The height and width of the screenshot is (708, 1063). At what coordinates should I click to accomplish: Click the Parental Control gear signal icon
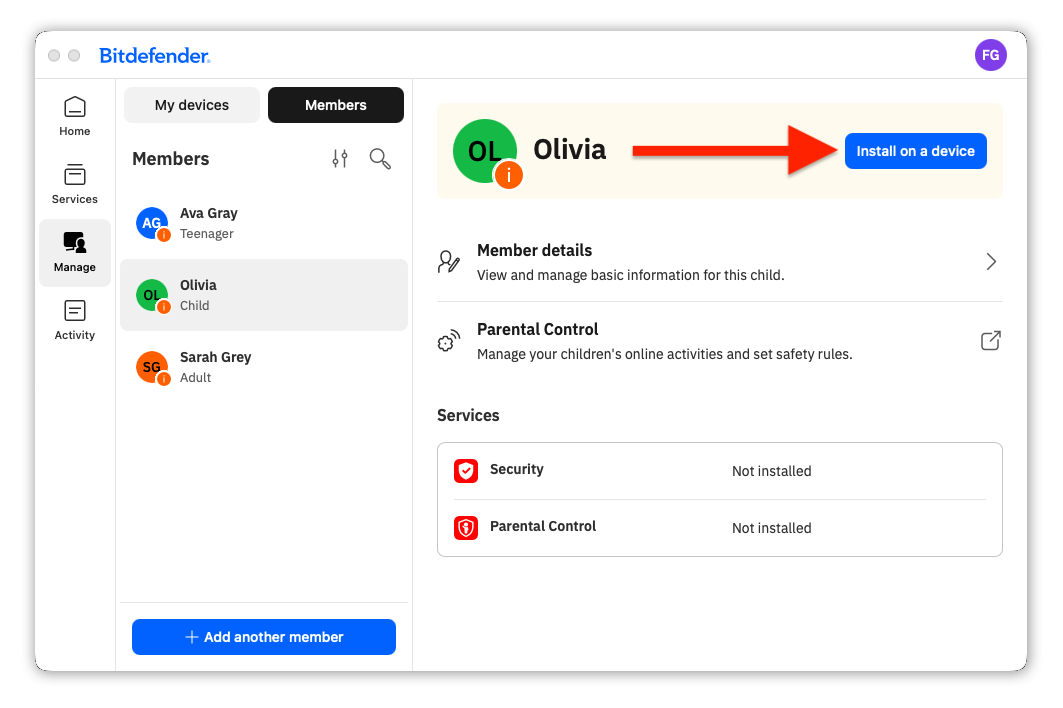click(x=449, y=340)
